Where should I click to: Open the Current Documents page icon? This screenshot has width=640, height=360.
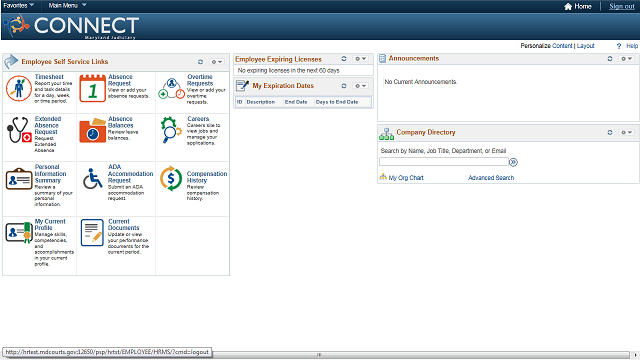(92, 233)
